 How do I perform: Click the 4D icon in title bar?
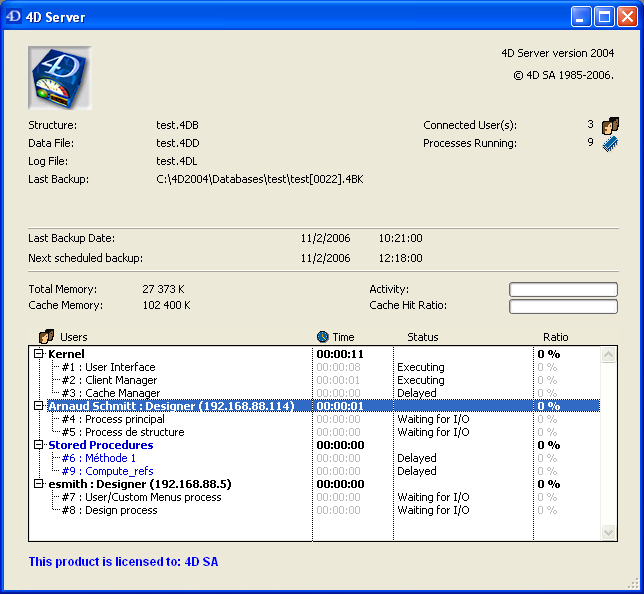(14, 17)
